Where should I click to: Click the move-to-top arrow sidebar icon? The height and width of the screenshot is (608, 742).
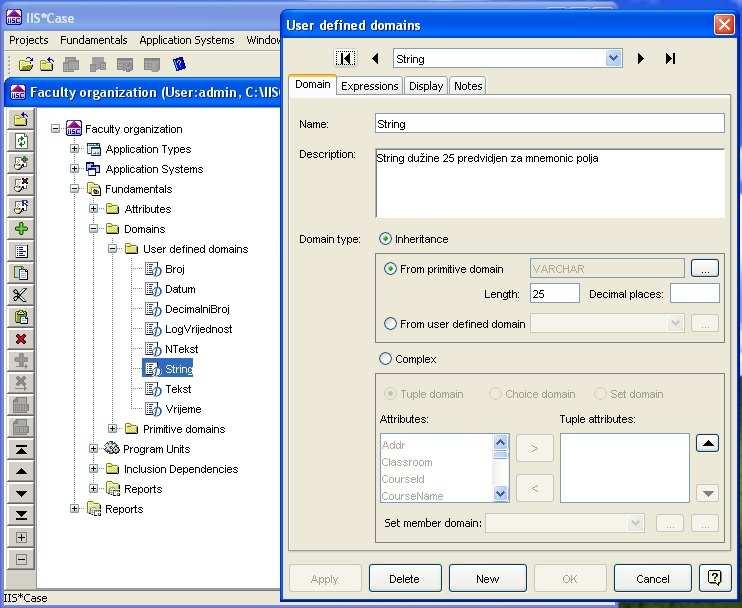pos(21,449)
